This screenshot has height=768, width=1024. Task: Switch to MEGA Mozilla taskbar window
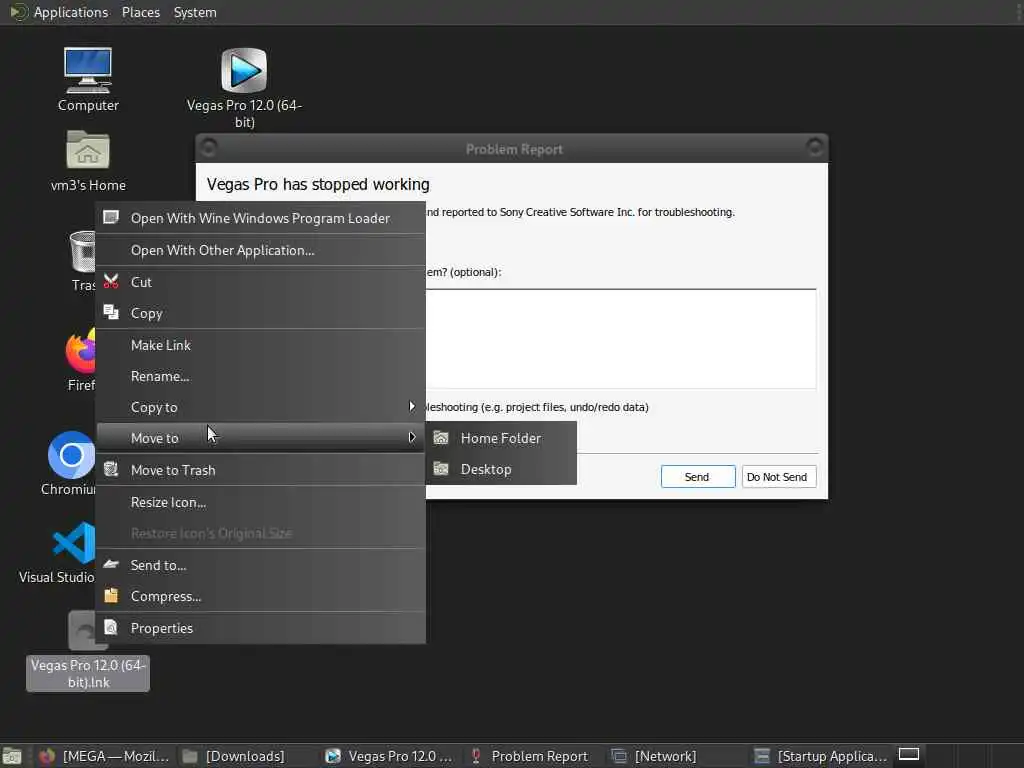tap(104, 756)
